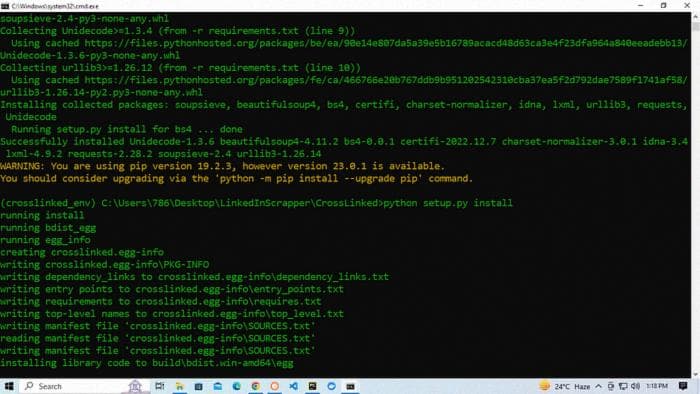Minimize the cmd.exe window

[641, 5]
